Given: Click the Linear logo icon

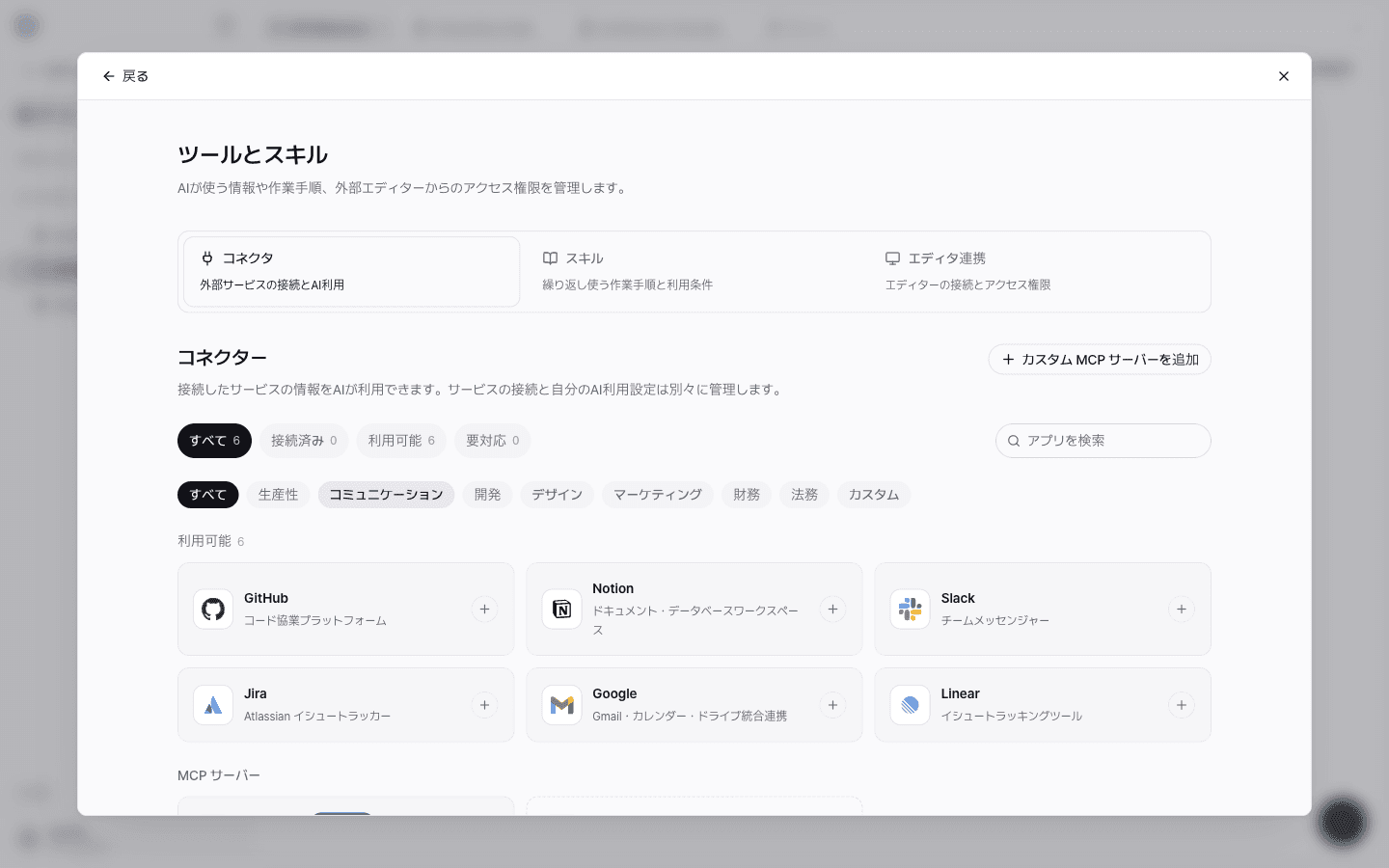Looking at the screenshot, I should [910, 705].
